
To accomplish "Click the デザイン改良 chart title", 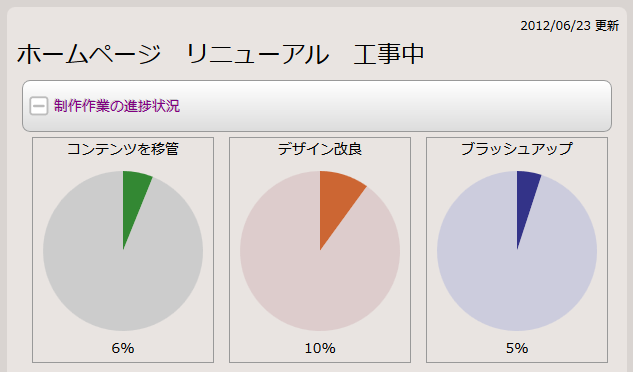I will click(x=320, y=149).
